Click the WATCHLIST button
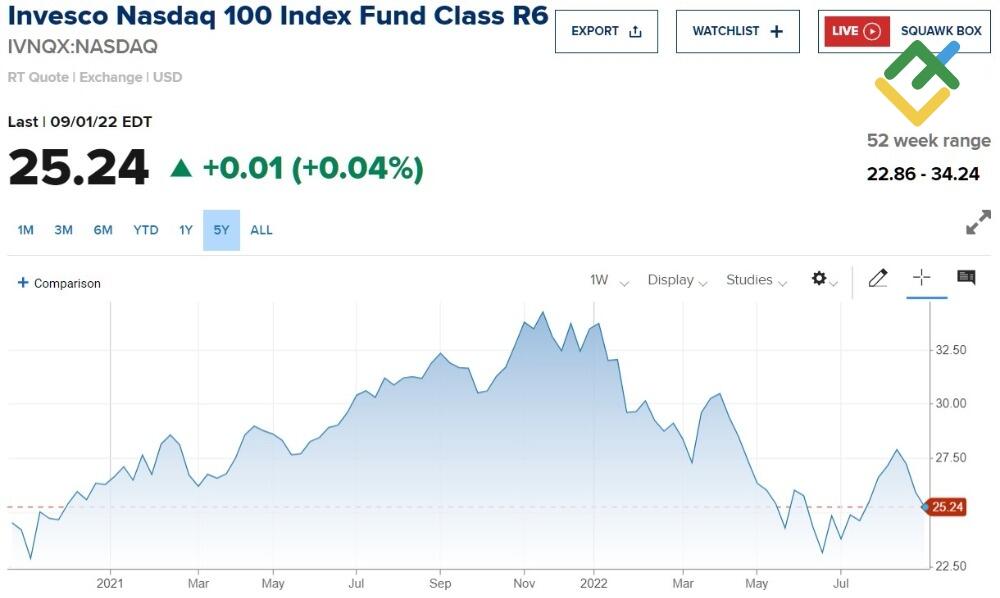1000x598 pixels. click(737, 31)
